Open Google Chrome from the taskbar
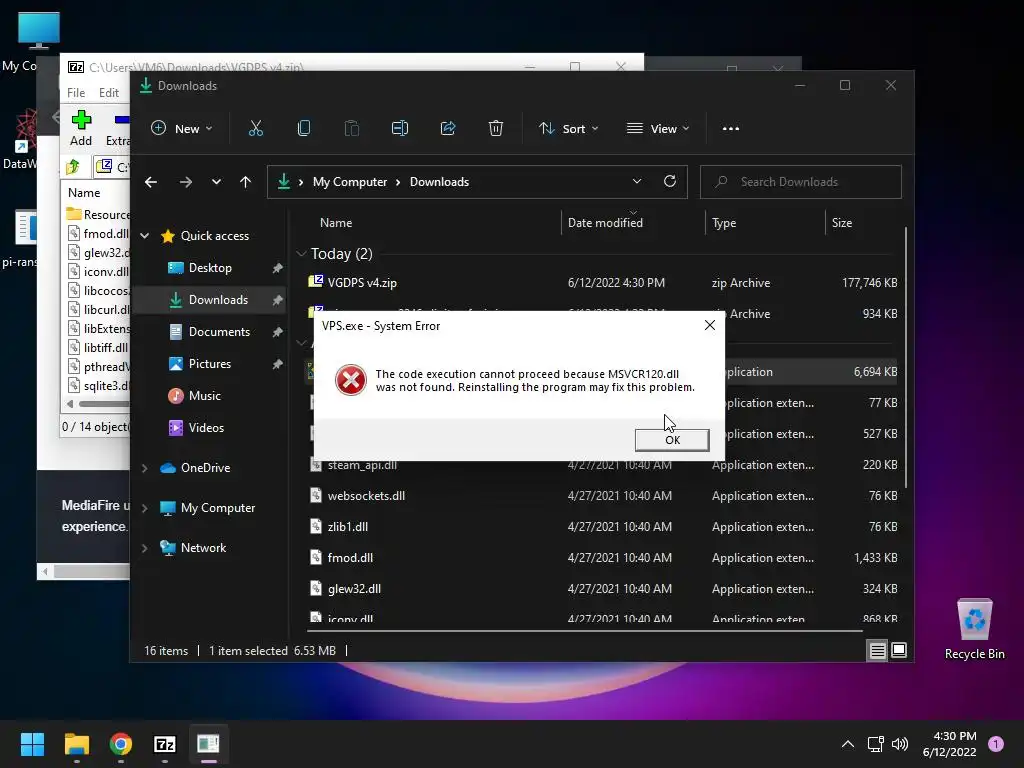Screen dimensions: 1024x768 [121, 744]
